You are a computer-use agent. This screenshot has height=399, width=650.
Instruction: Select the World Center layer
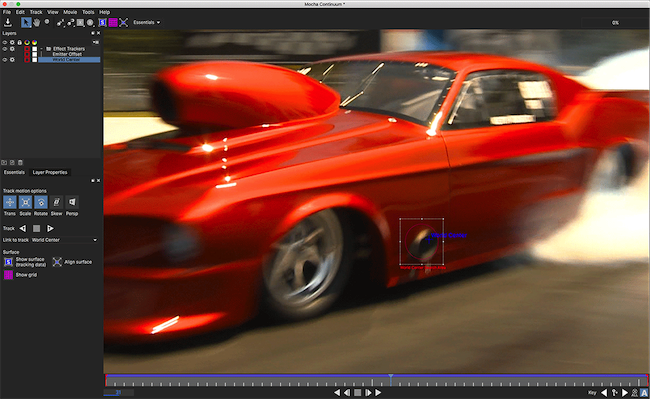[x=69, y=60]
